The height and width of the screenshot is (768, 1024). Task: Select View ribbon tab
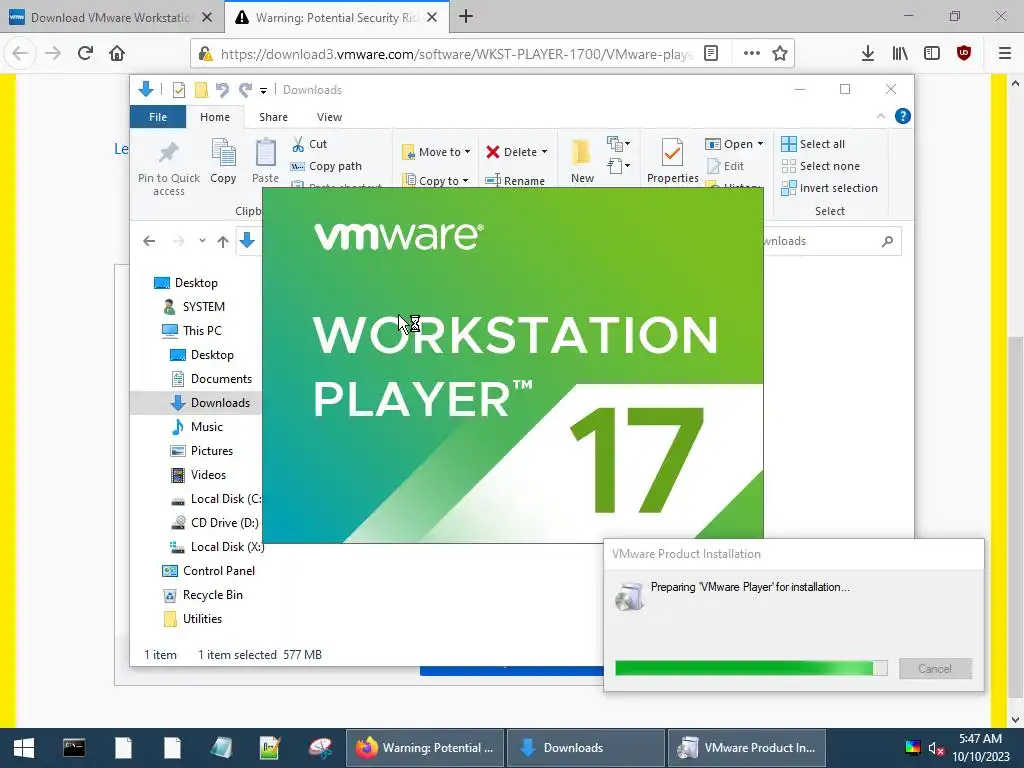(329, 117)
